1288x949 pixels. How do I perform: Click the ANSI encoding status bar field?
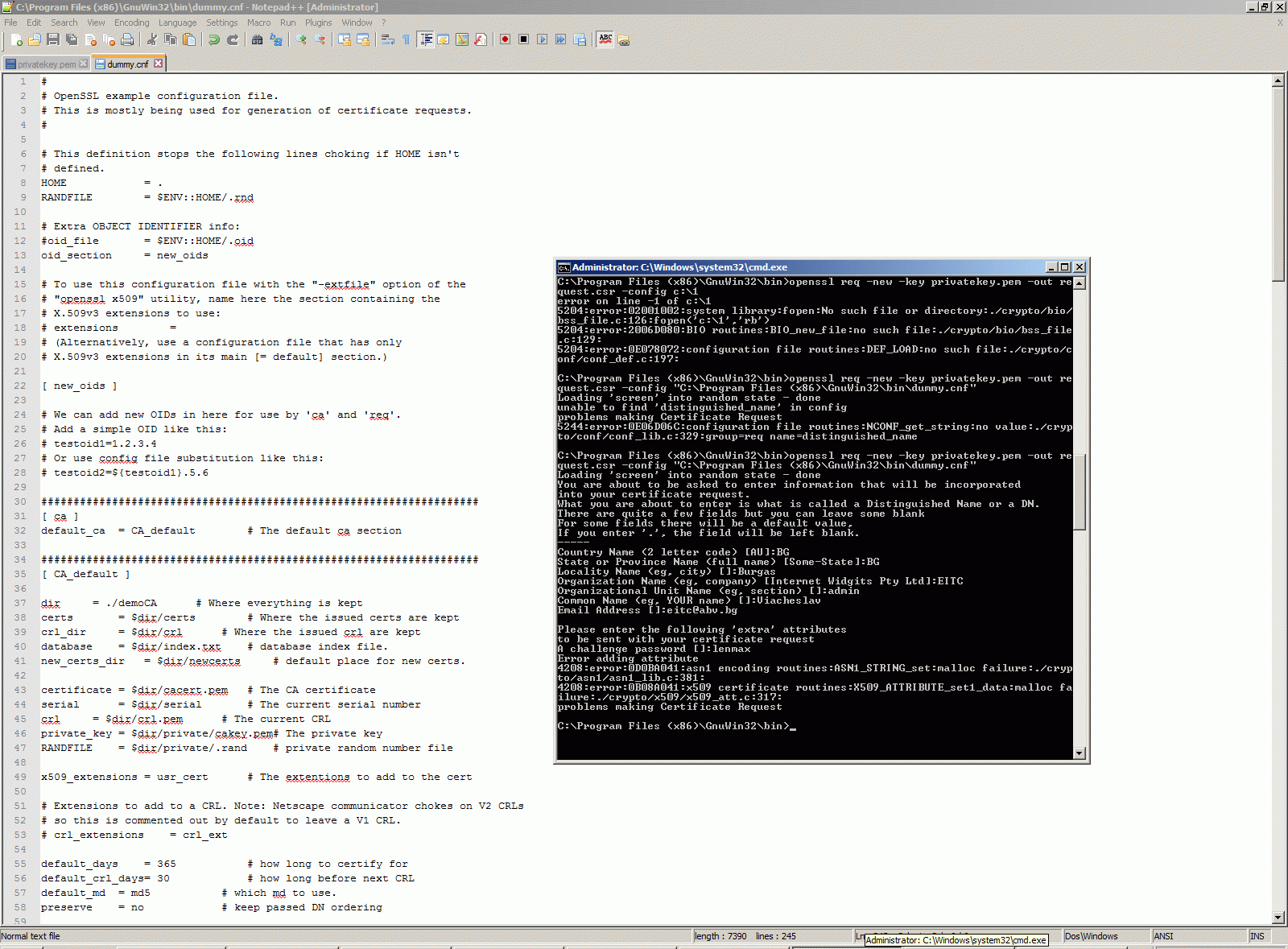(1199, 936)
